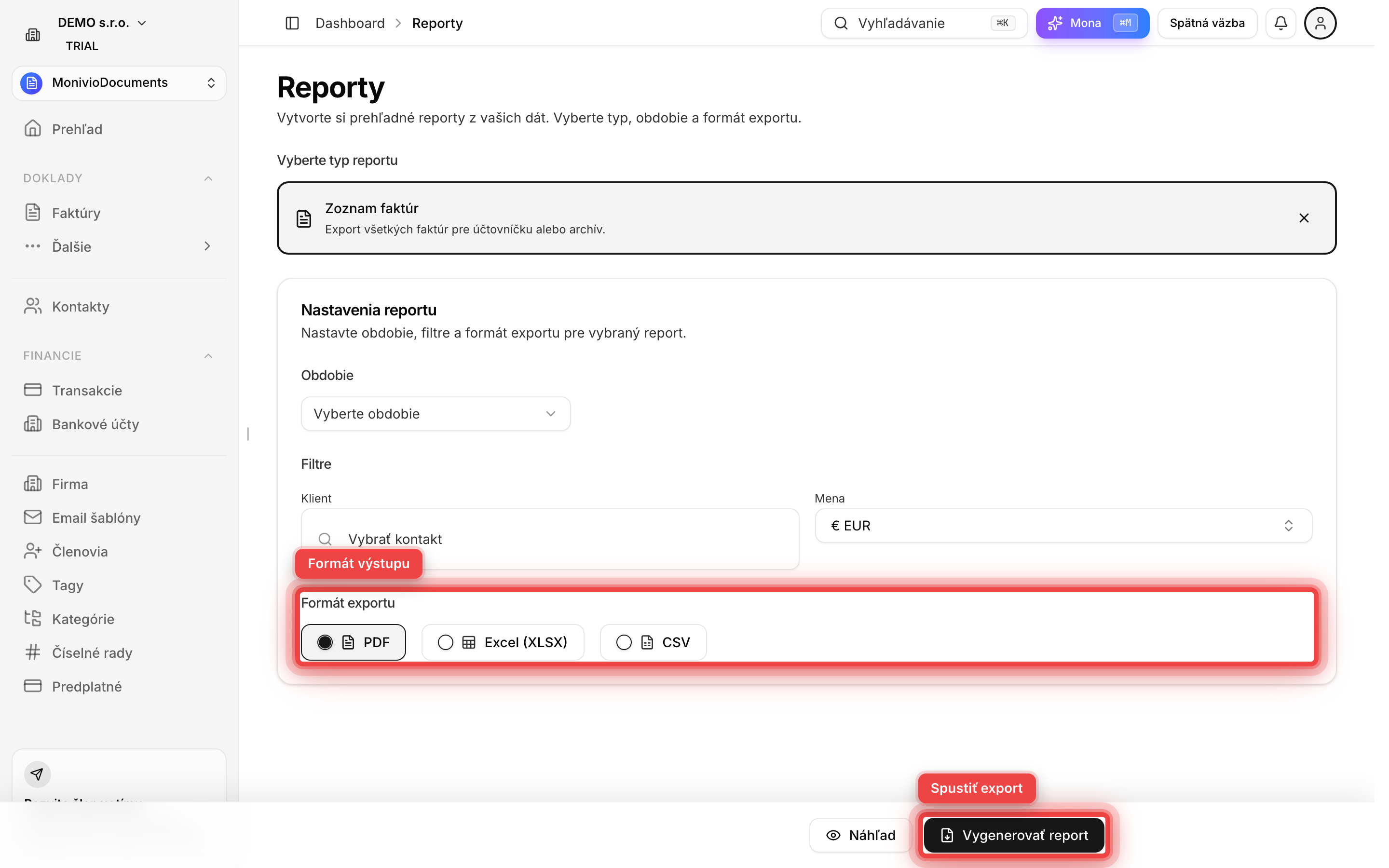The height and width of the screenshot is (868, 1389).
Task: Open notifications bell
Action: pyautogui.click(x=1280, y=23)
